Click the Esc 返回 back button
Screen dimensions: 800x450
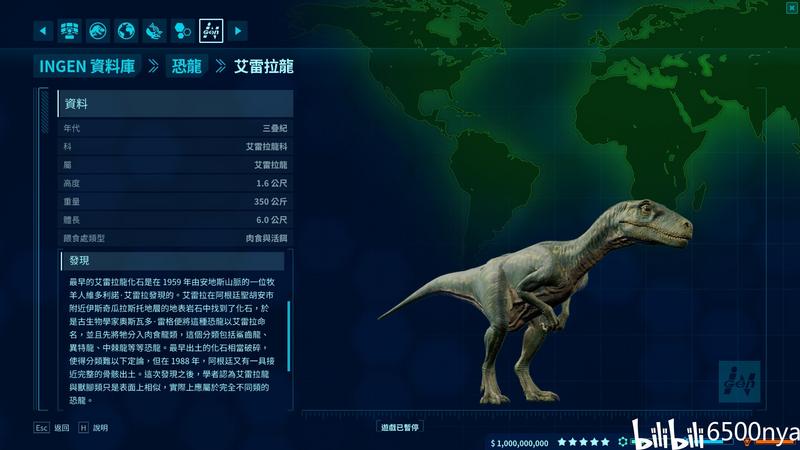52,428
